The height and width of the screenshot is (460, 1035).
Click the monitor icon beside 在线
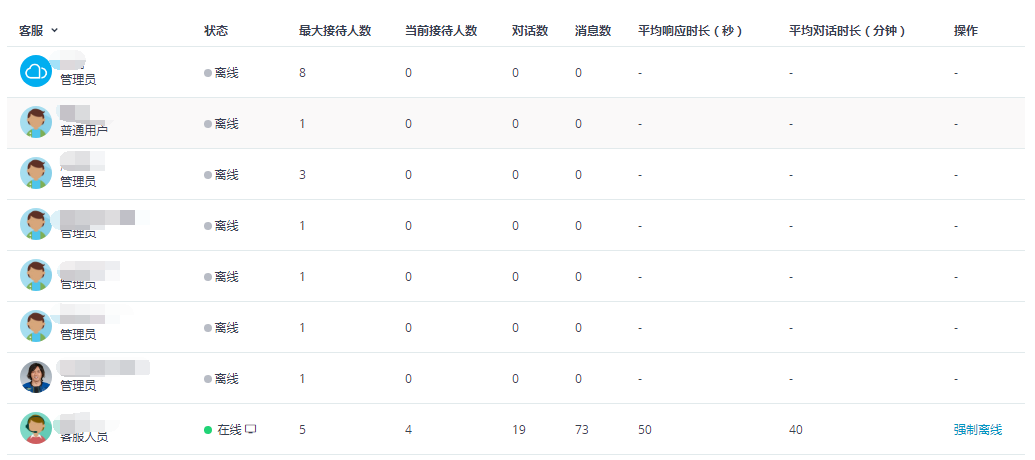tap(251, 429)
